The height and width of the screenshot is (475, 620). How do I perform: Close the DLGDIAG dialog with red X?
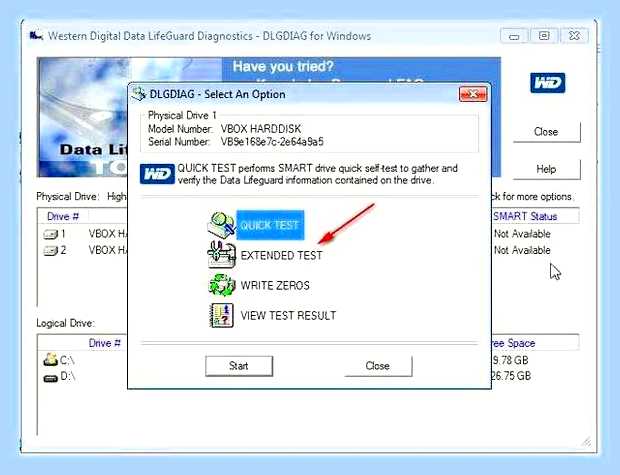click(x=473, y=94)
